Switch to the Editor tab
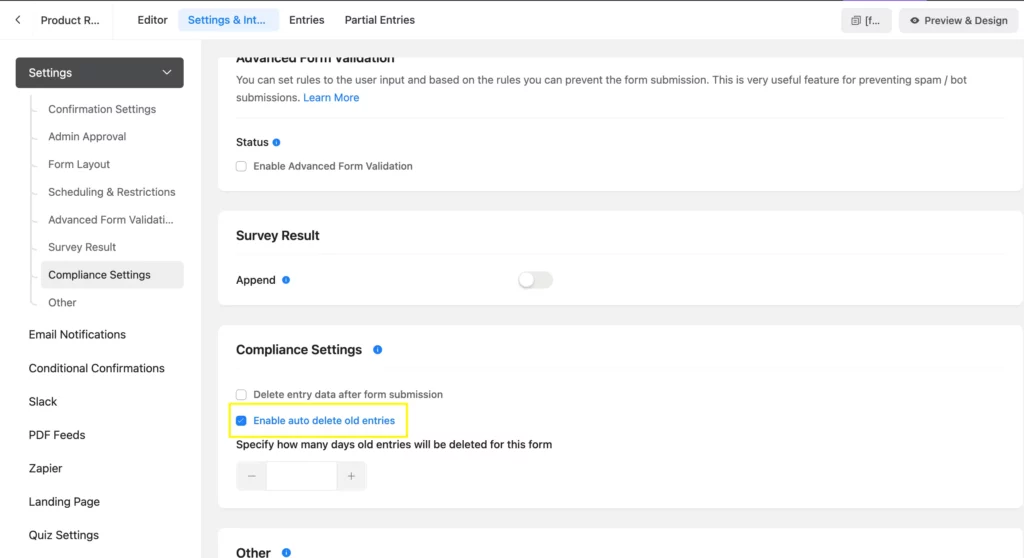The image size is (1024, 558). [152, 20]
